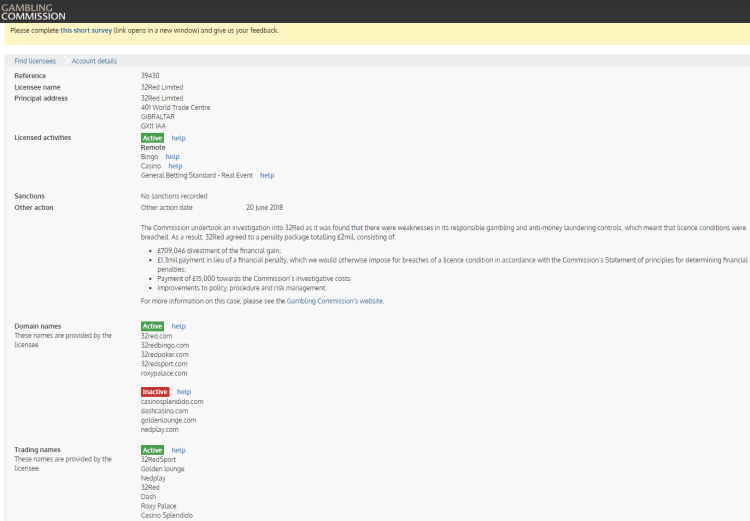Select inactive domain casinosplendido.com
Screen dimensions: 750x521
click(x=172, y=402)
